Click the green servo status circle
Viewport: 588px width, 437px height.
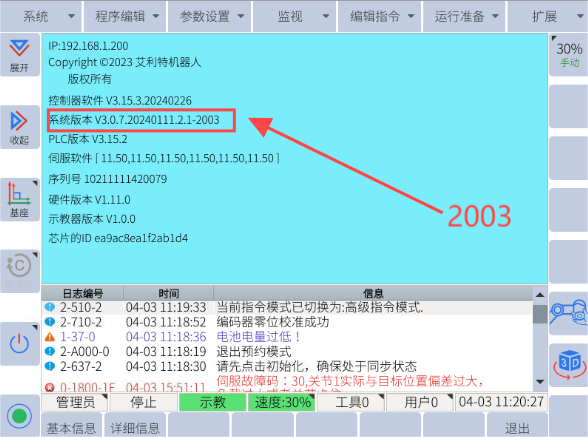pyautogui.click(x=20, y=416)
